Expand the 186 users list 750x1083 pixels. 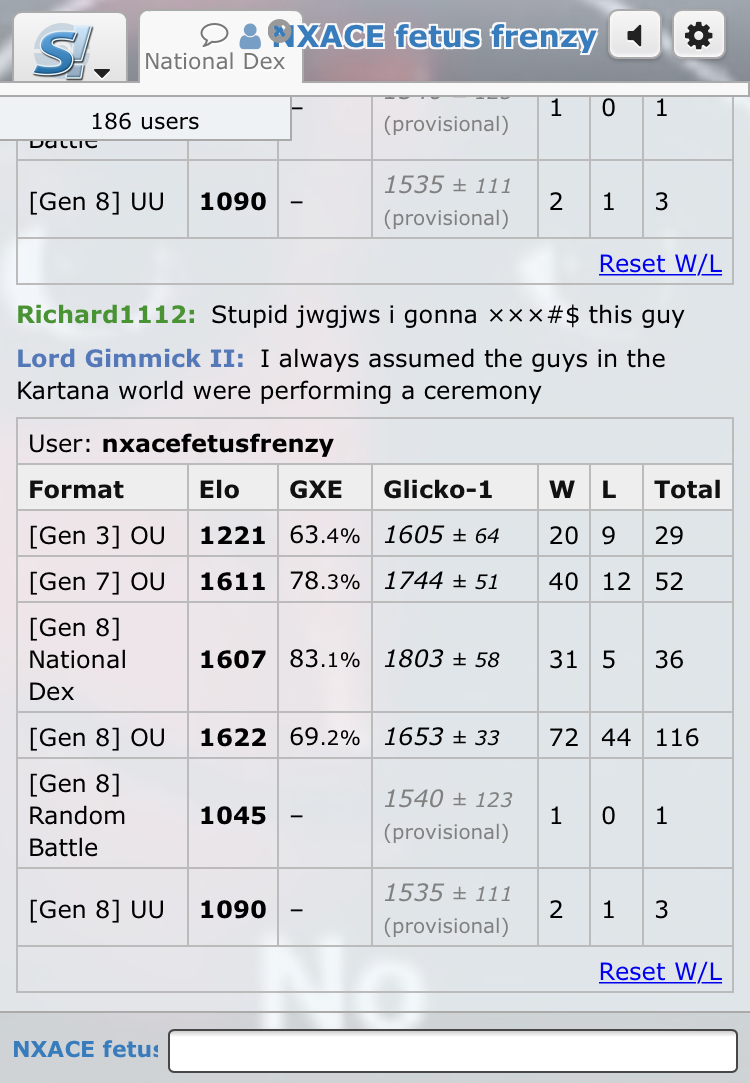[x=145, y=122]
